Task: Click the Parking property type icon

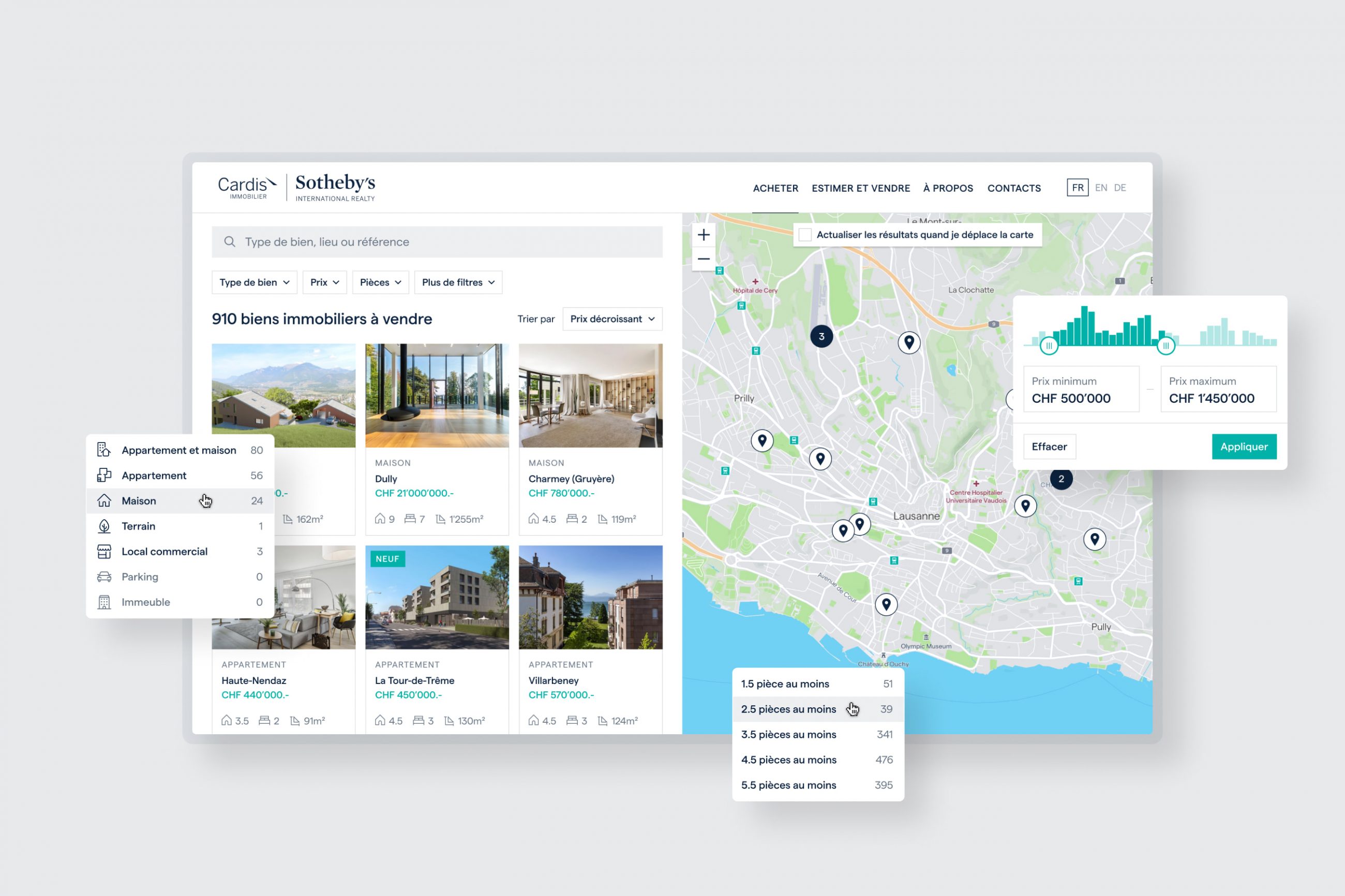Action: pos(104,576)
